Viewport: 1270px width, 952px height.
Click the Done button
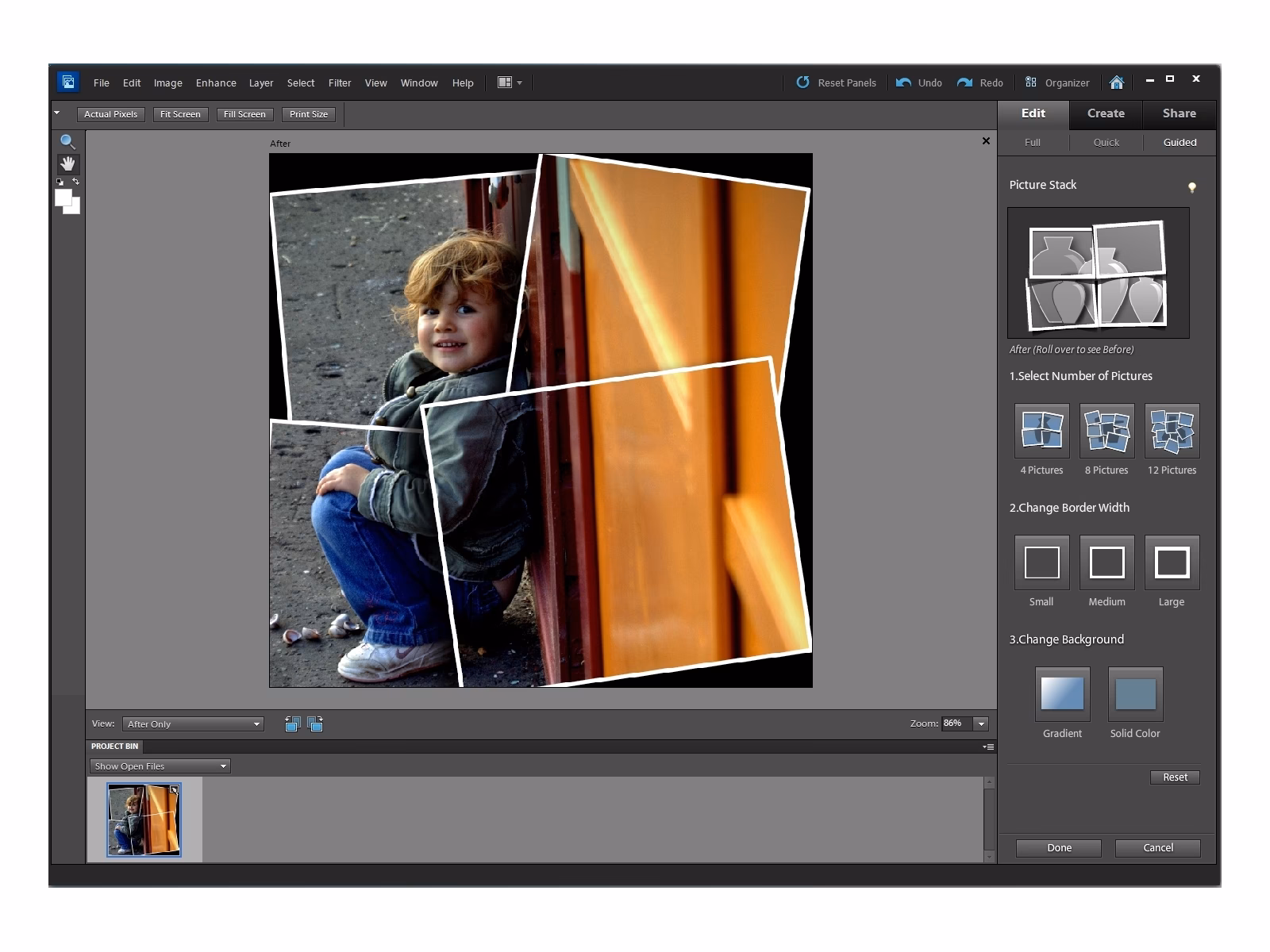point(1058,847)
